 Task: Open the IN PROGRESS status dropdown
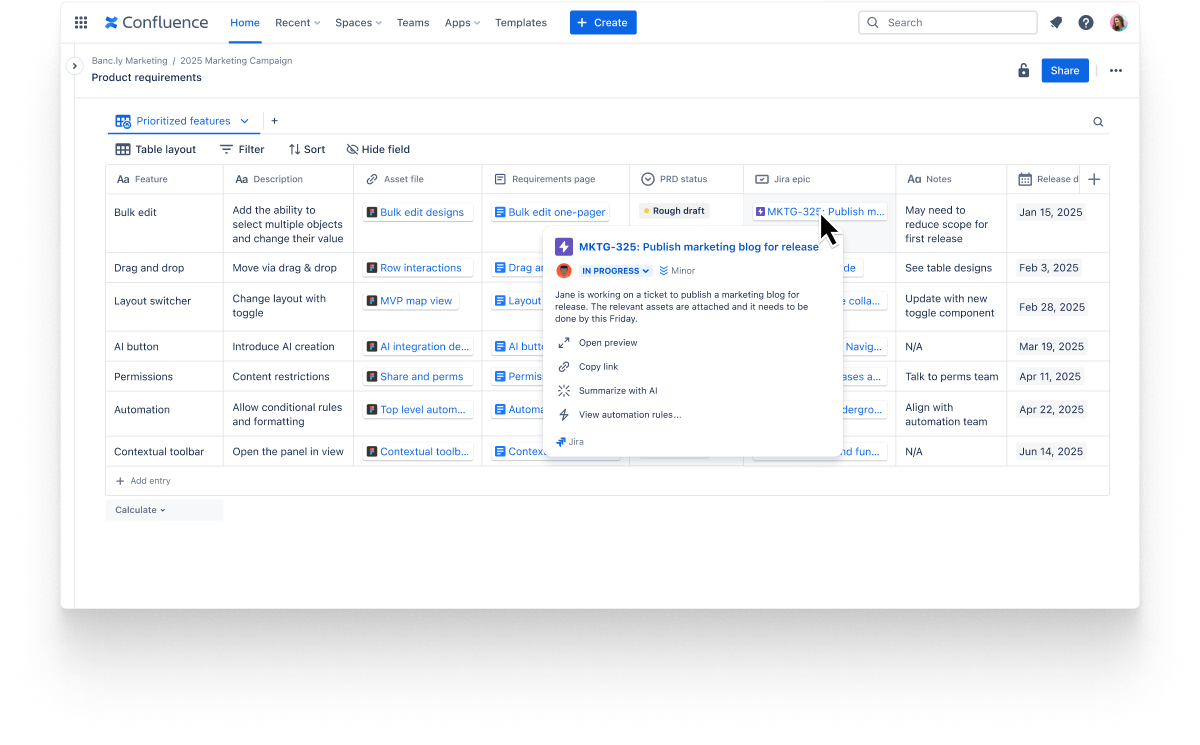click(x=615, y=271)
